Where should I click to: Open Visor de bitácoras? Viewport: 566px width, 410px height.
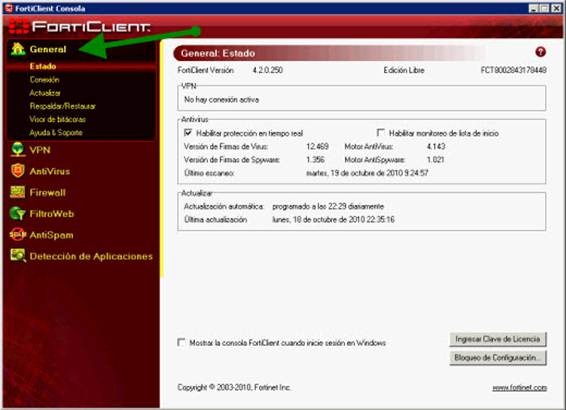(x=58, y=119)
